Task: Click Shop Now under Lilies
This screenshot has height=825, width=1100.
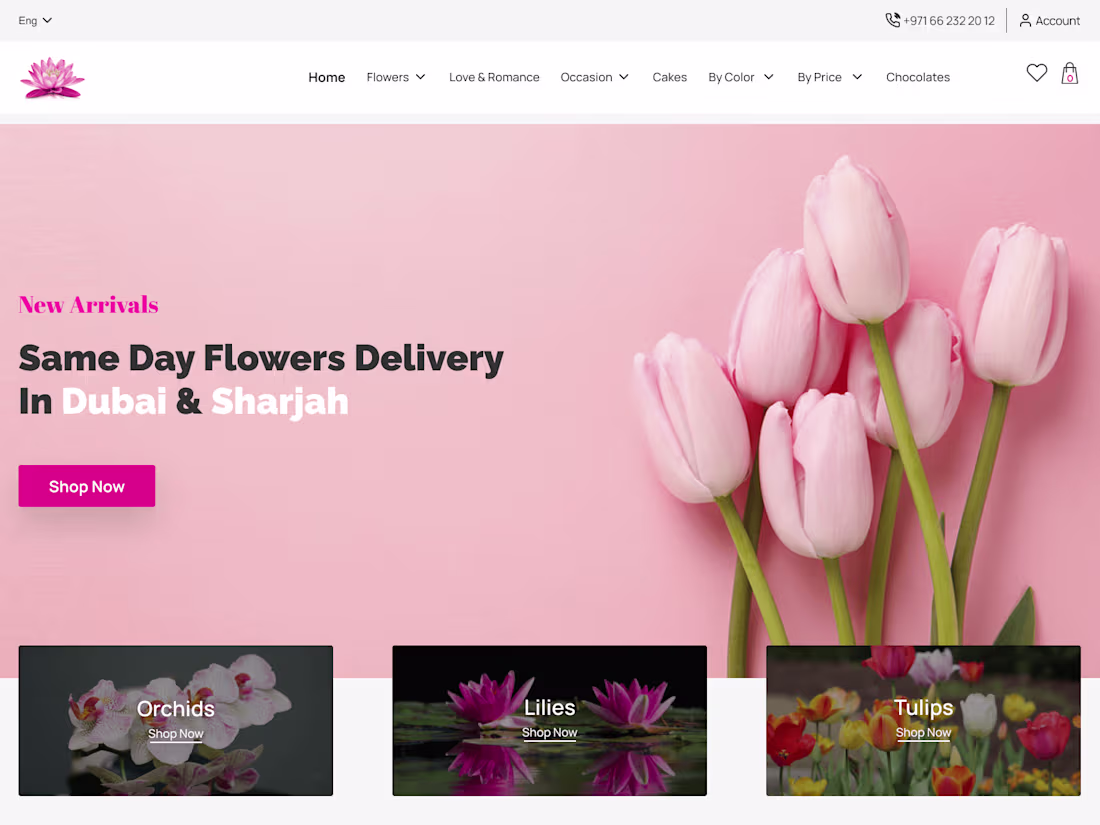Action: [x=549, y=732]
